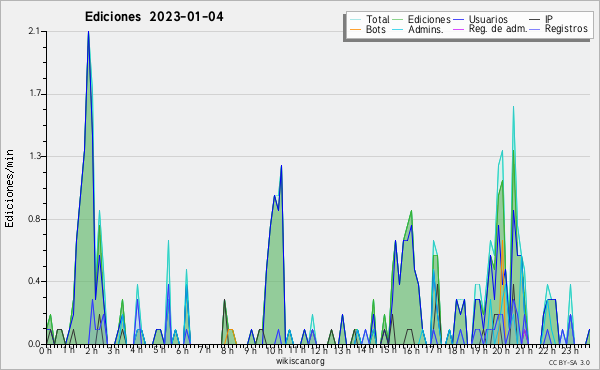The height and width of the screenshot is (370, 600).
Task: Click the chart title Ediciones 2023-01-04
Action: coord(154,17)
